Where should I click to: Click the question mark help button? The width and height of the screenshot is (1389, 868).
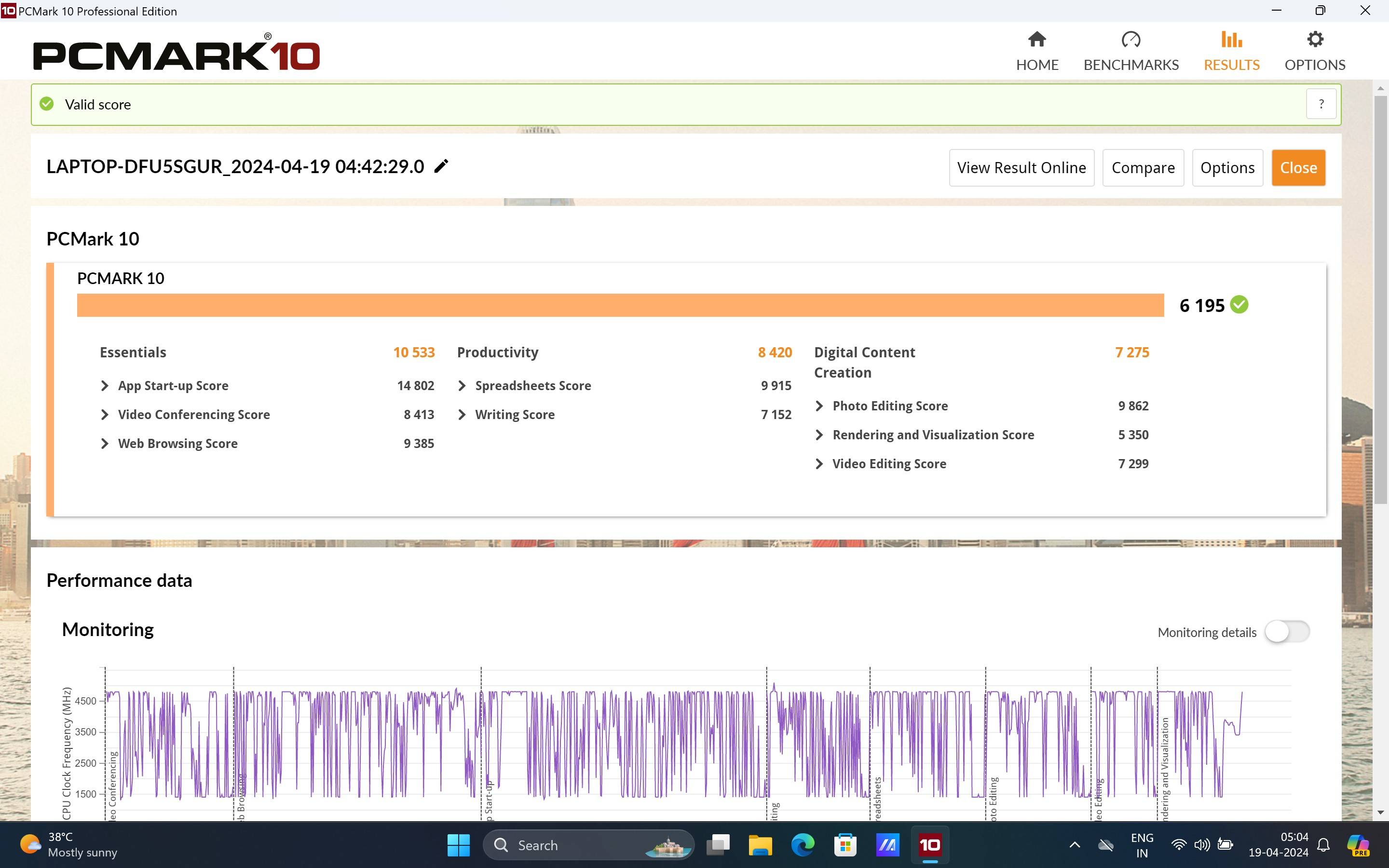[1321, 105]
